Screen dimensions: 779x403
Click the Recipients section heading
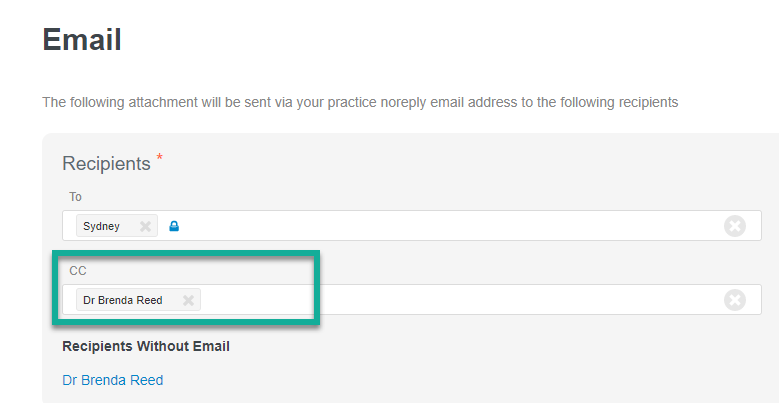[x=106, y=163]
